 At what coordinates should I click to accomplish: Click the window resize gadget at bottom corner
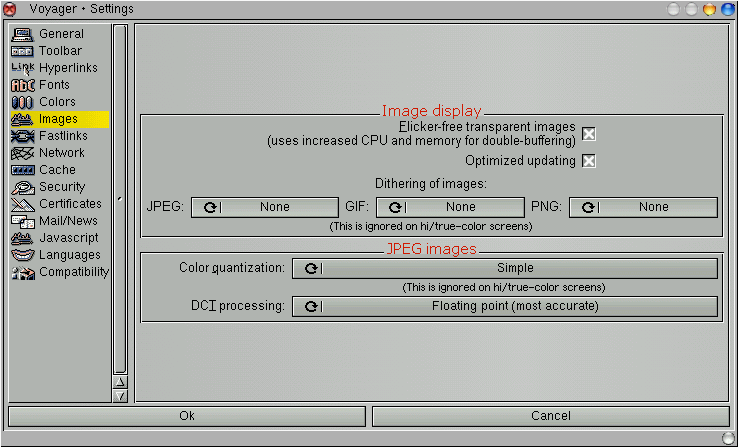[728, 438]
